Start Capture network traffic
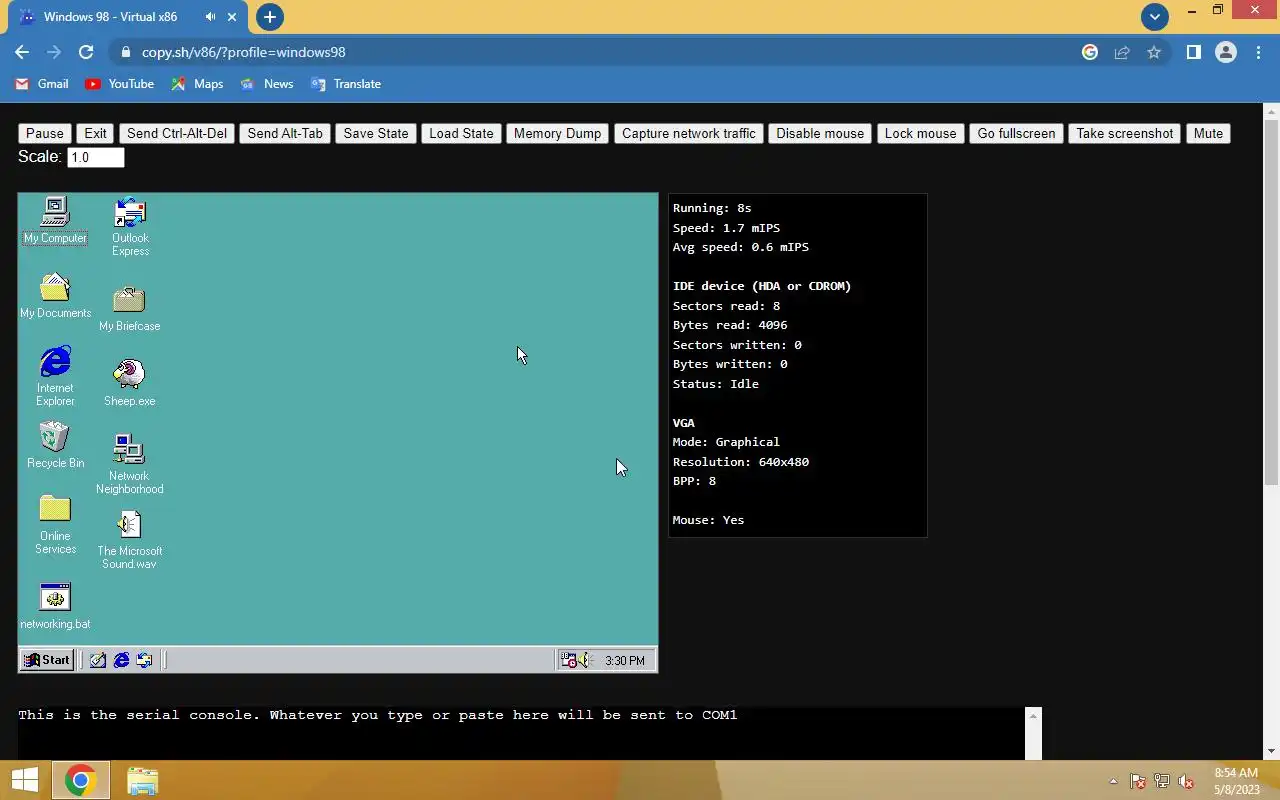Screen dimensions: 1280x800 (689, 133)
